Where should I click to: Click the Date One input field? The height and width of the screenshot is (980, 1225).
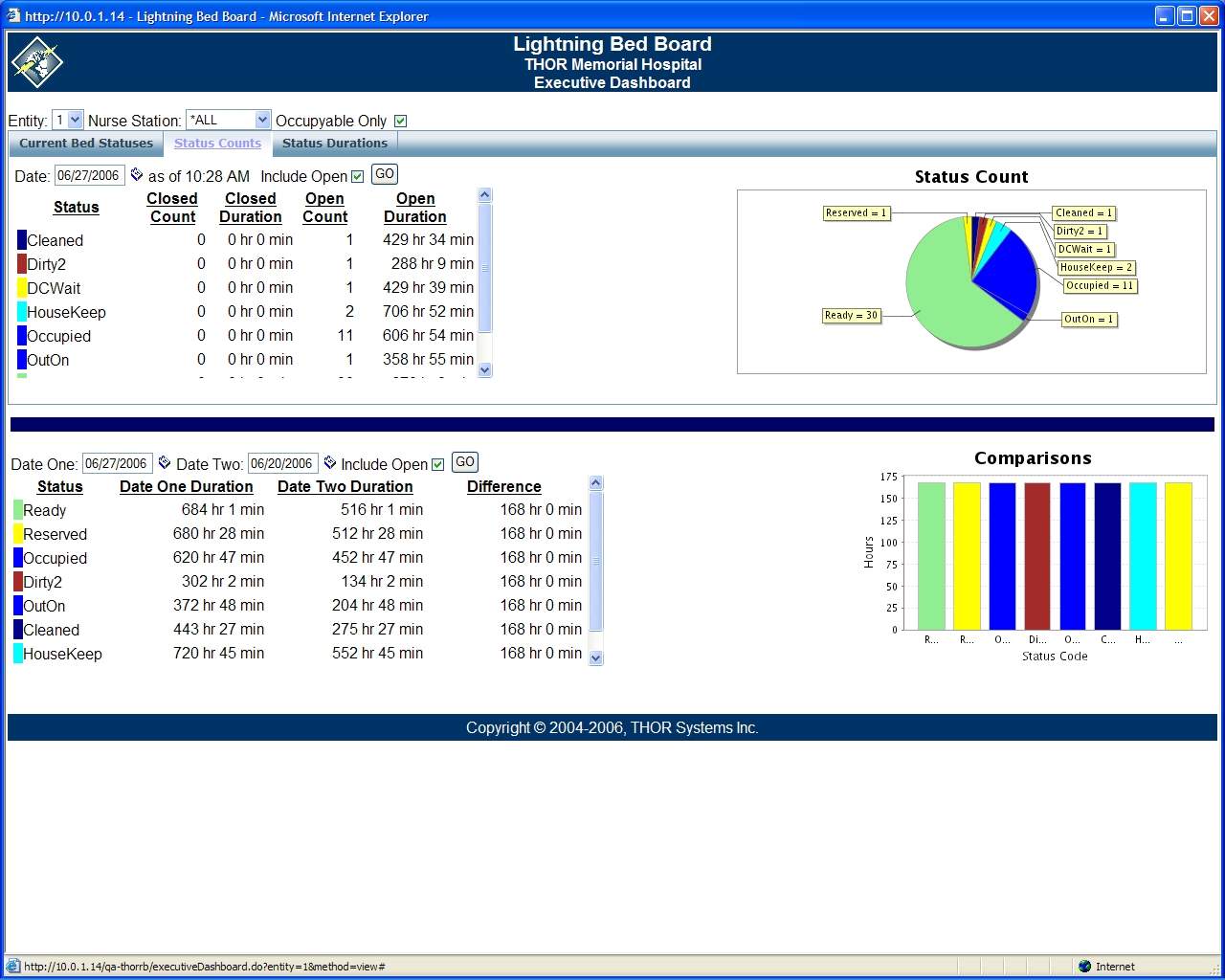(118, 463)
